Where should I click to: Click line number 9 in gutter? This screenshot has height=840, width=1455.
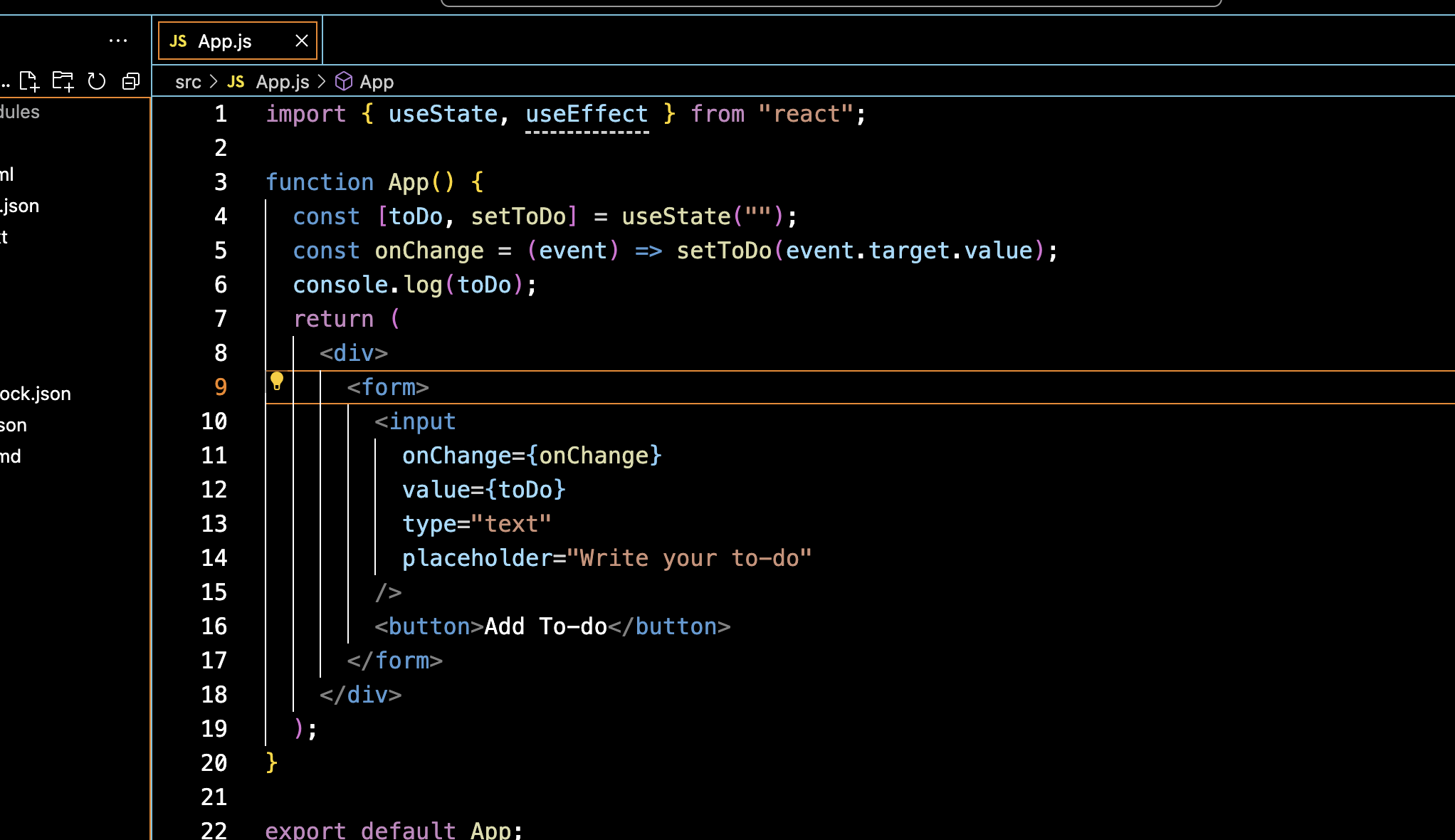221,387
